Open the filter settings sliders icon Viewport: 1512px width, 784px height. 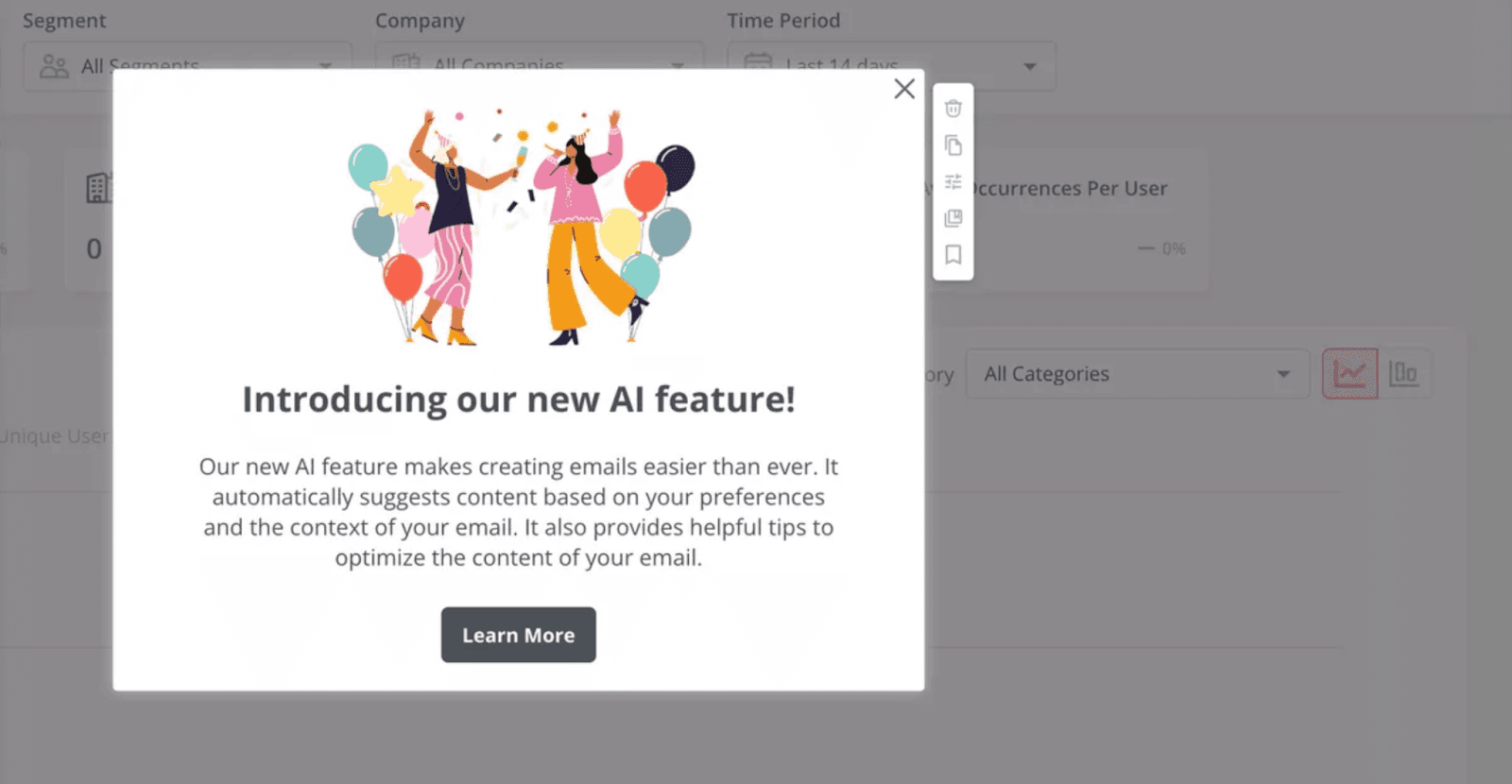pyautogui.click(x=953, y=181)
